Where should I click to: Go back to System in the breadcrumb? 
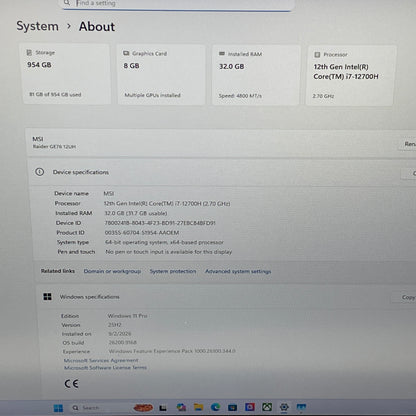tap(37, 26)
